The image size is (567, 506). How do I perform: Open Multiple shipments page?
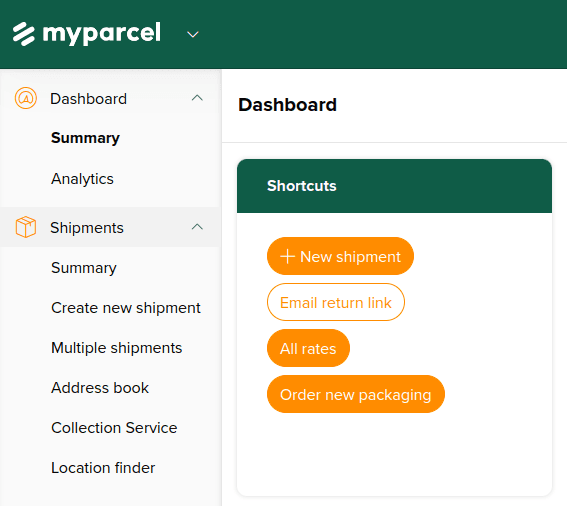(116, 348)
